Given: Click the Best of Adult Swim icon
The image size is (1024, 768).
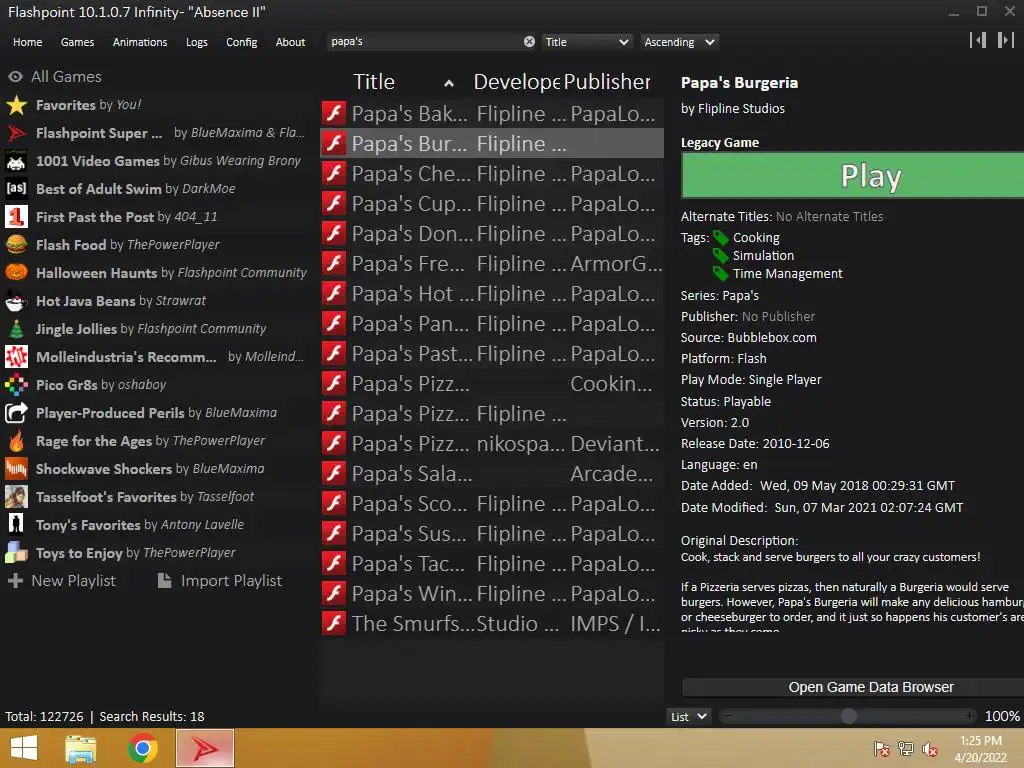Looking at the screenshot, I should [16, 189].
